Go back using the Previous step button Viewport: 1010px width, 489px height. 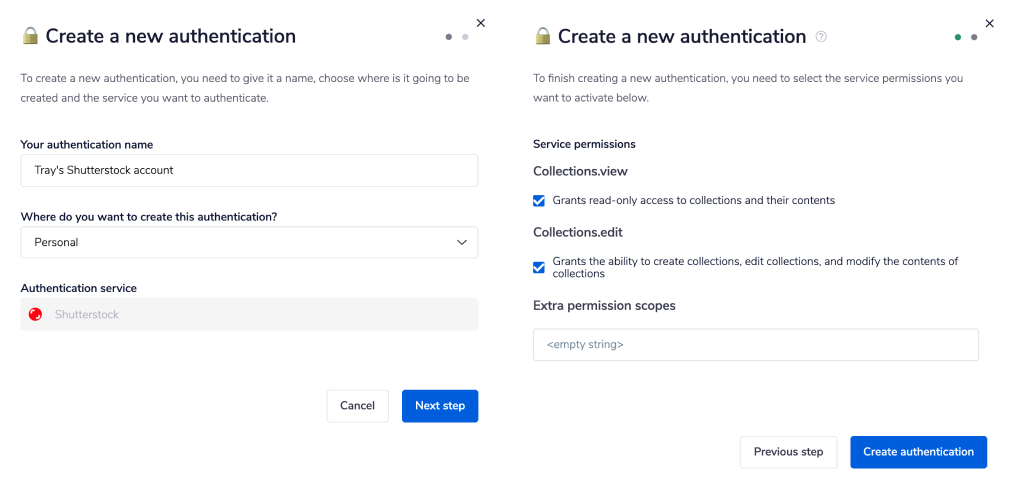tap(788, 452)
